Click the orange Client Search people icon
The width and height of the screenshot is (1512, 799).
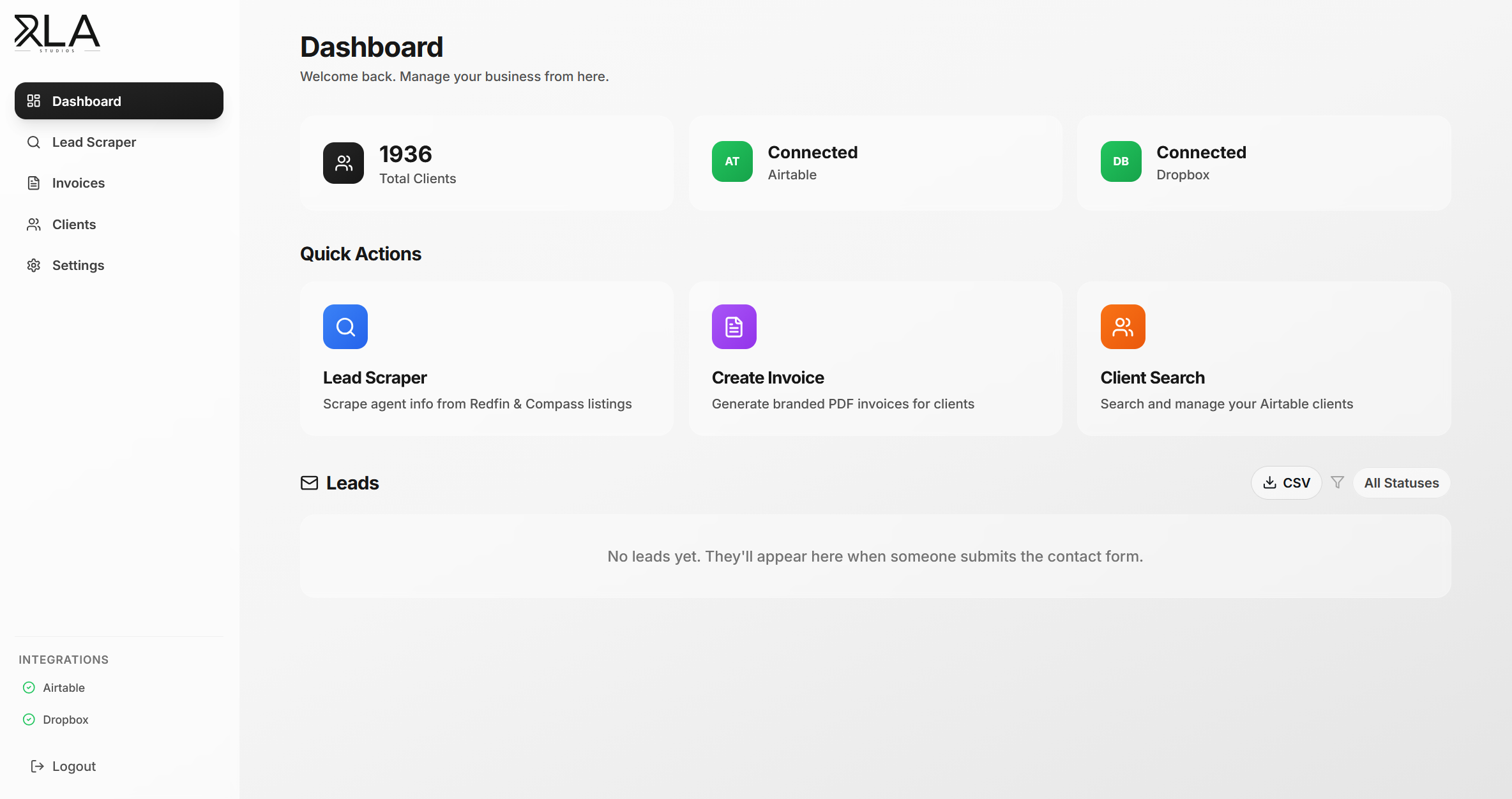[1123, 327]
